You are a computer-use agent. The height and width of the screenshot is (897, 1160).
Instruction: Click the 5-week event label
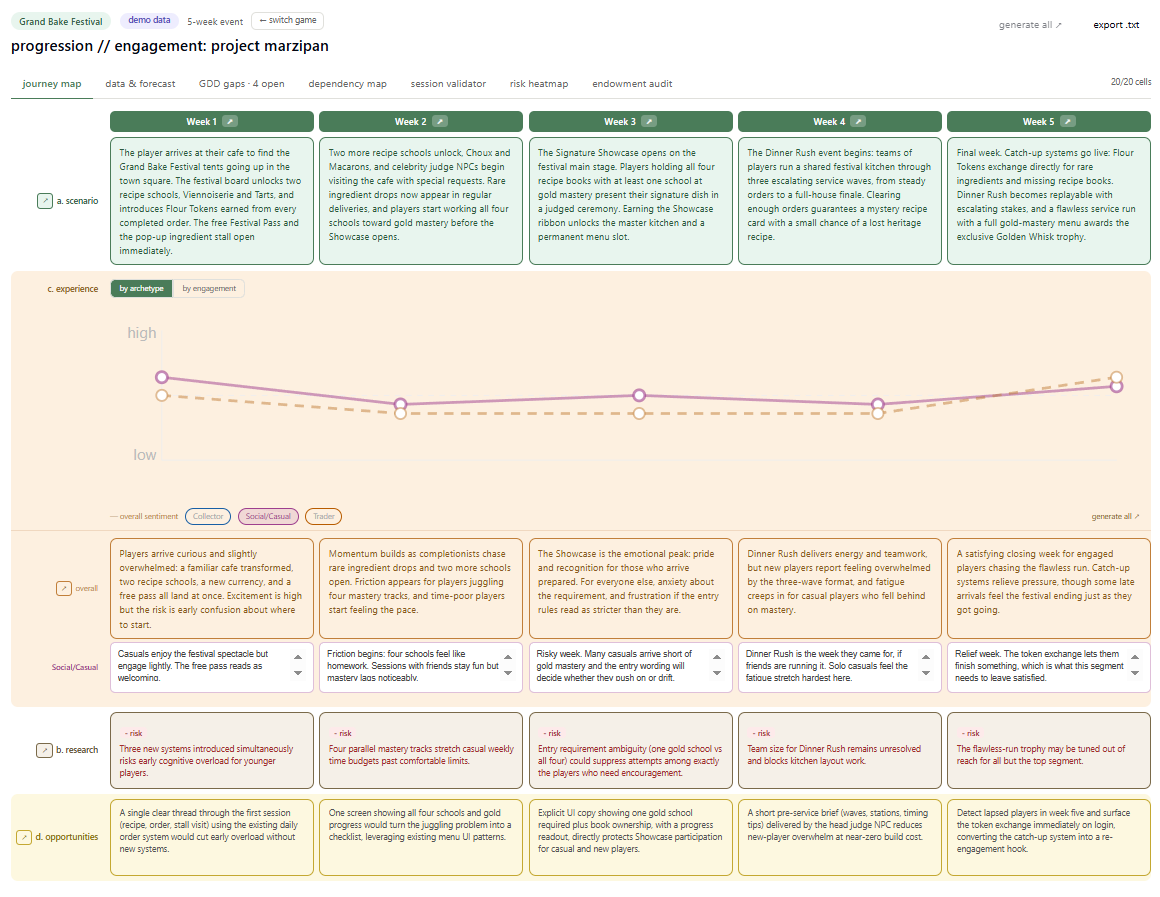coord(215,22)
